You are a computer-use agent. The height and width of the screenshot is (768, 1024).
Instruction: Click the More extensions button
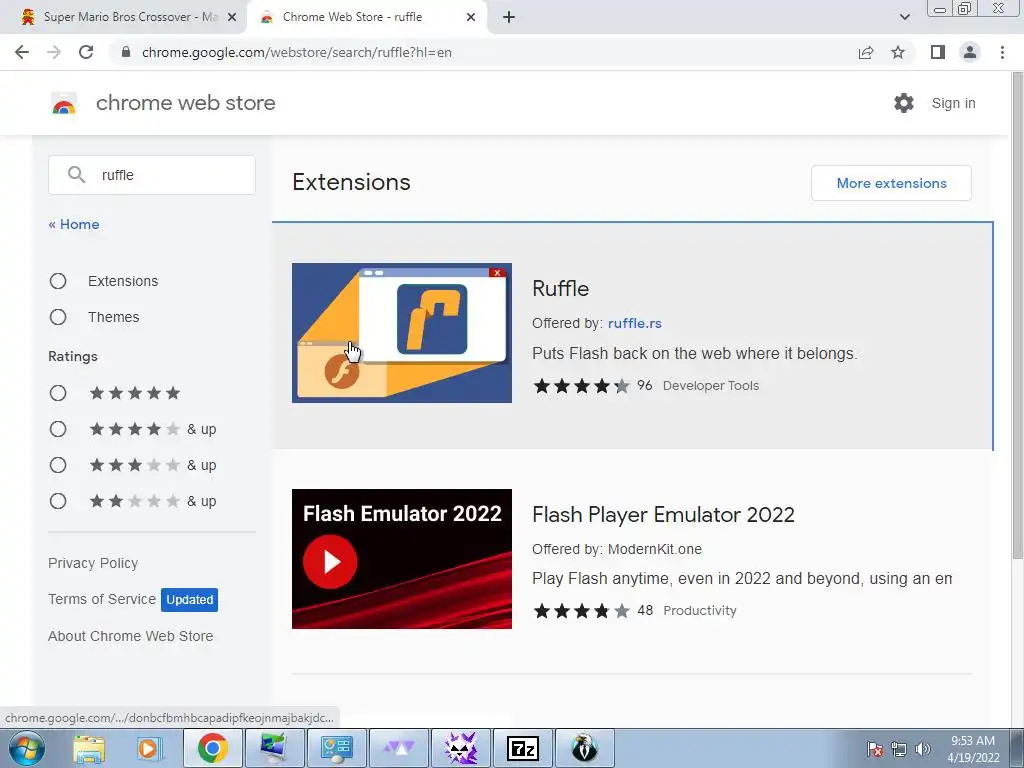click(x=891, y=183)
